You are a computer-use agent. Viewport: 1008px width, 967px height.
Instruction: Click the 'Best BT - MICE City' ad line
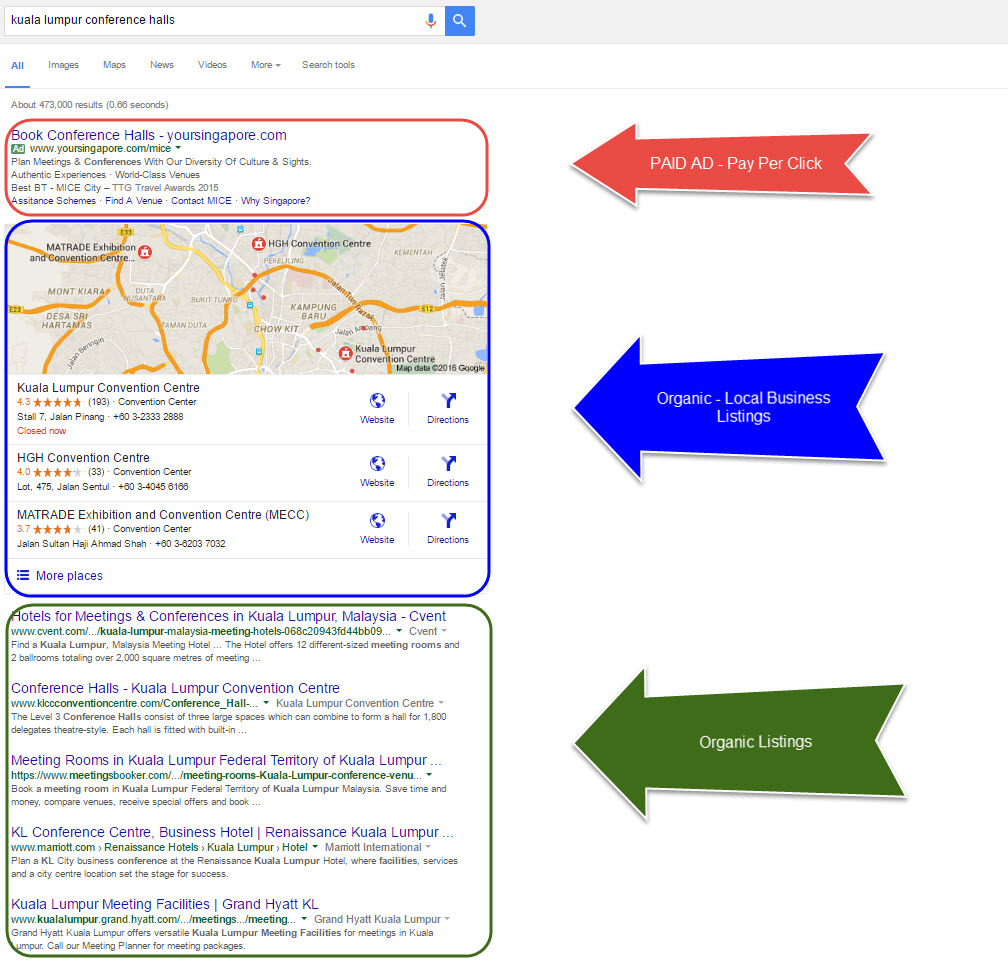coord(115,188)
